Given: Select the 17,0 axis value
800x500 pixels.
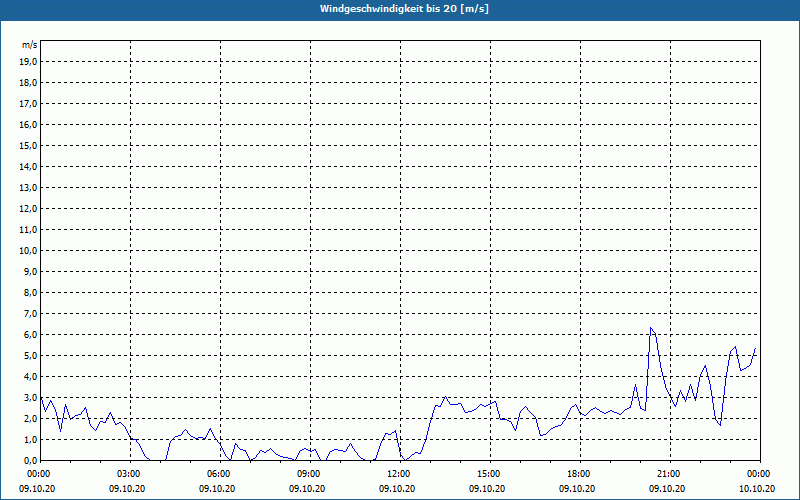Looking at the screenshot, I should click(x=28, y=104).
